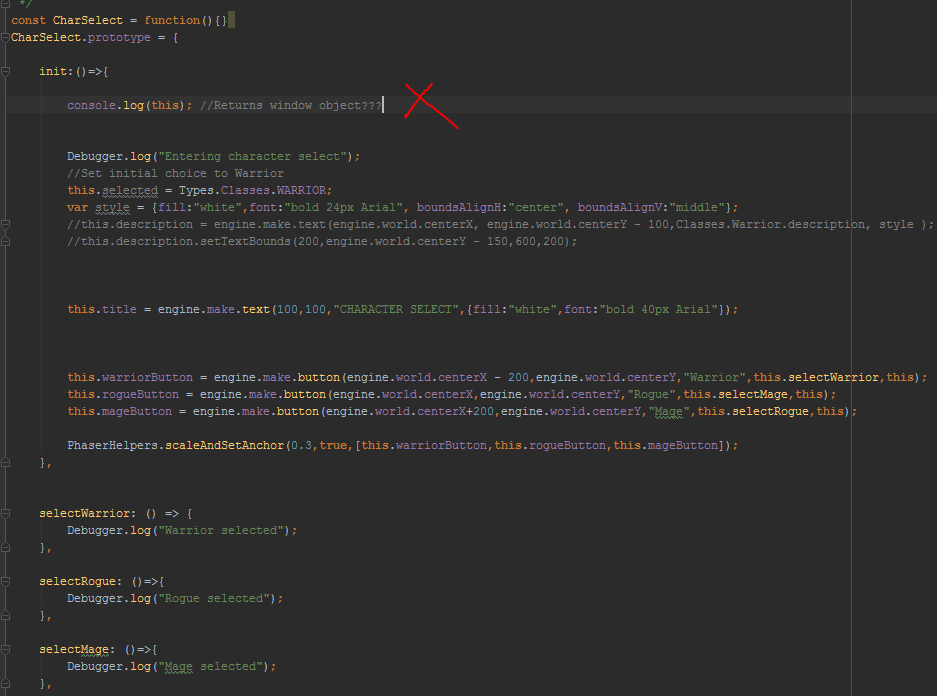Image resolution: width=937 pixels, height=696 pixels.
Task: Click fold end marker beside setTextBounds comment
Action: coord(5,242)
